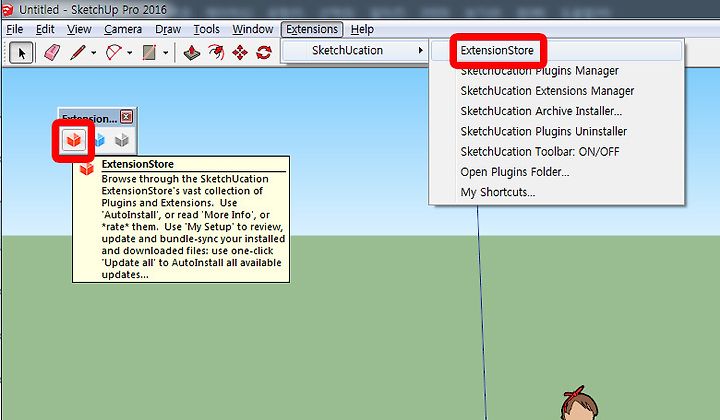
Task: Open the Camera menu
Action: point(123,29)
